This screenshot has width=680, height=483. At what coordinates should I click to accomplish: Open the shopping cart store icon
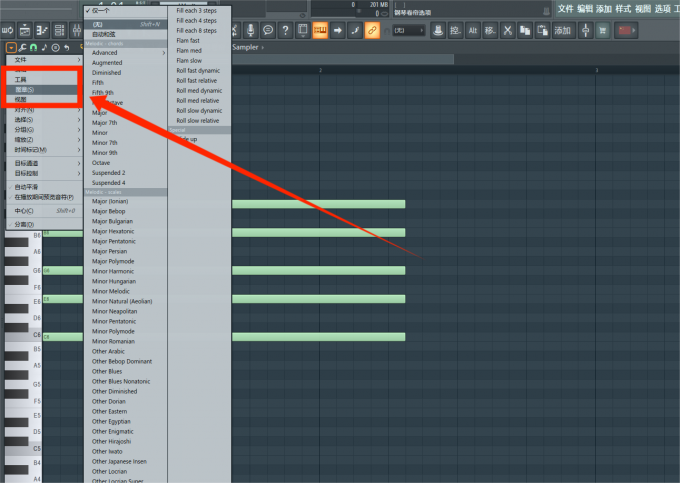tap(603, 30)
